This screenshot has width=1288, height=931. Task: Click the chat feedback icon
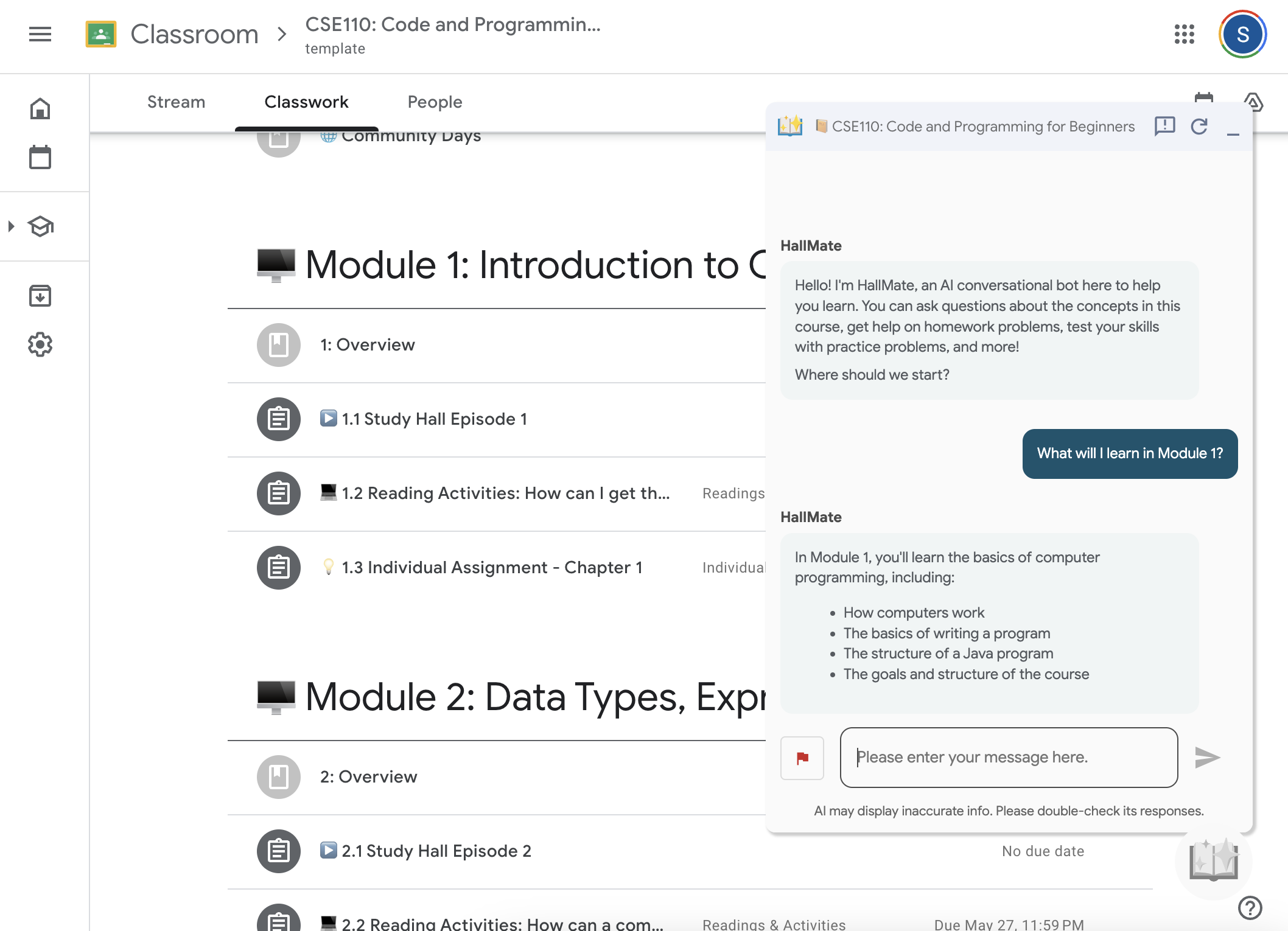point(1164,126)
